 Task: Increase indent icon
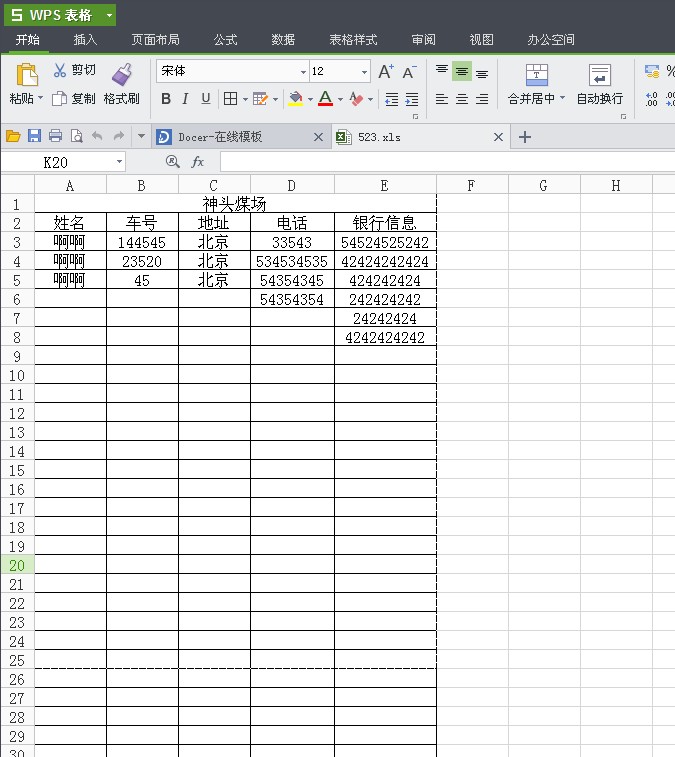click(x=412, y=99)
